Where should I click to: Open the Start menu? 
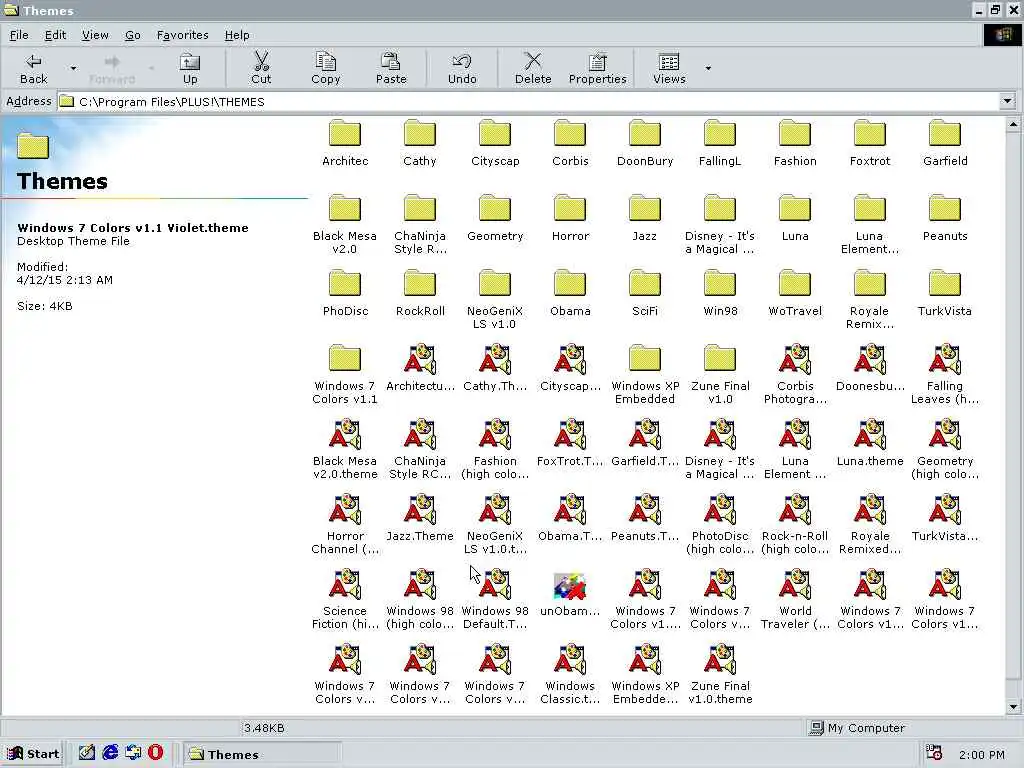coord(33,754)
